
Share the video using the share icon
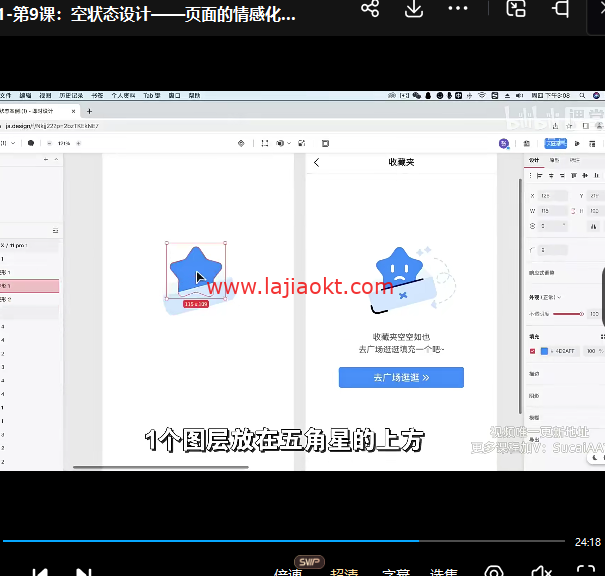tap(370, 8)
